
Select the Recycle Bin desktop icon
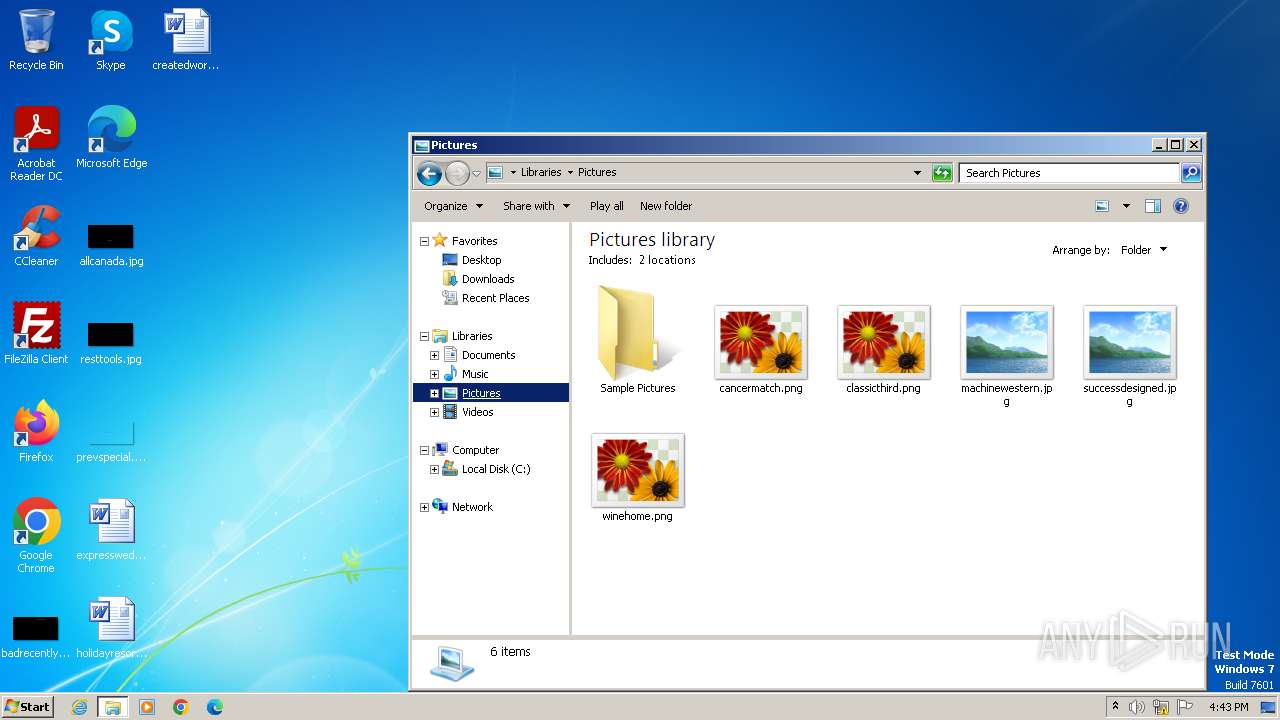coord(36,40)
